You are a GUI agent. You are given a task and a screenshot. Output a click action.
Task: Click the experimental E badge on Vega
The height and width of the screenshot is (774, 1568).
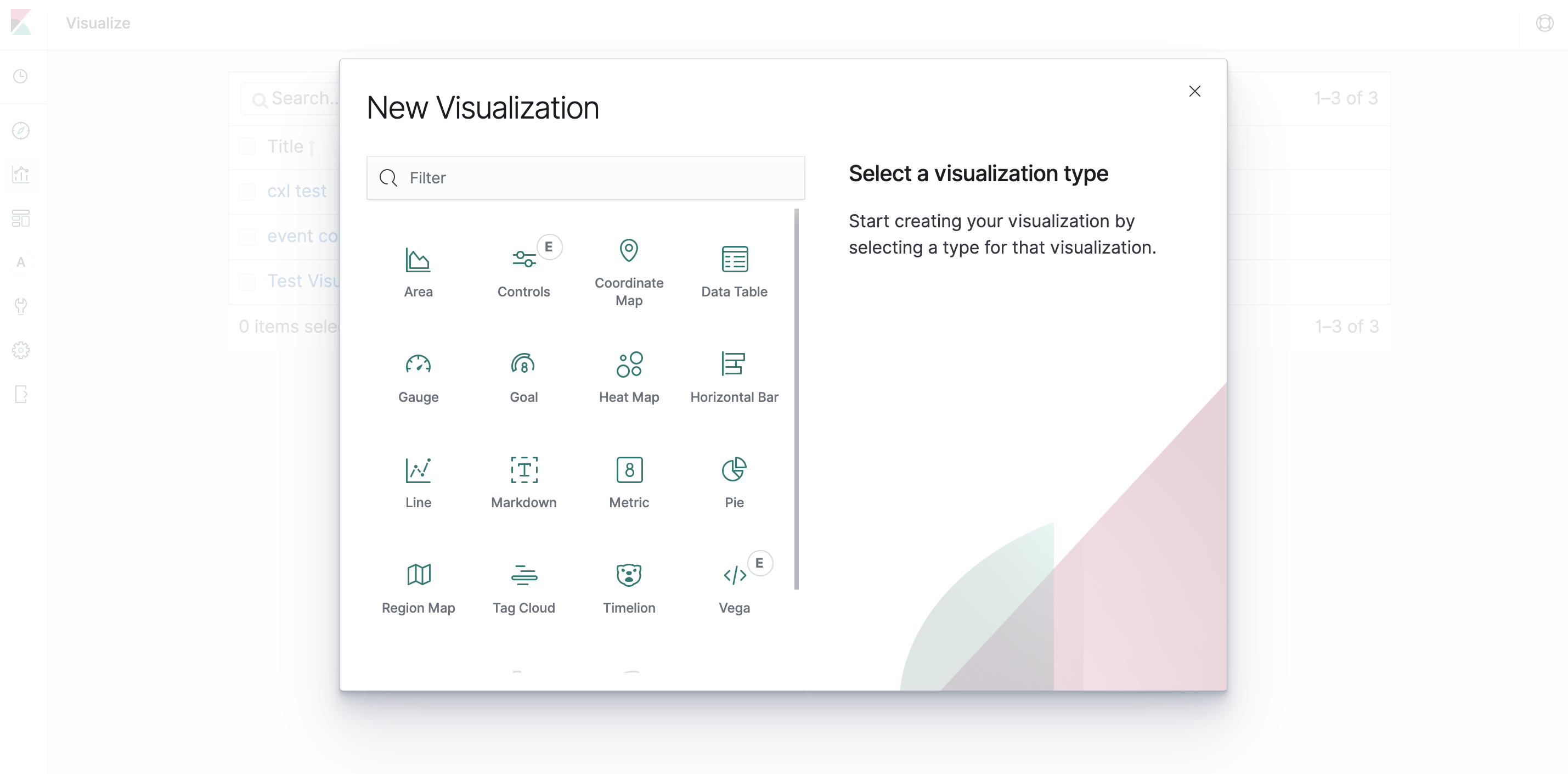pyautogui.click(x=760, y=563)
